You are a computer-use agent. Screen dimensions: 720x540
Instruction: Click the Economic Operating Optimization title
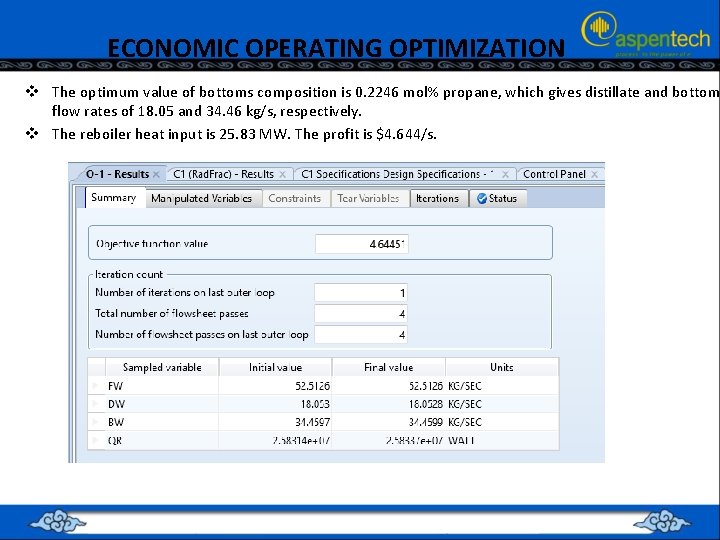[x=336, y=48]
